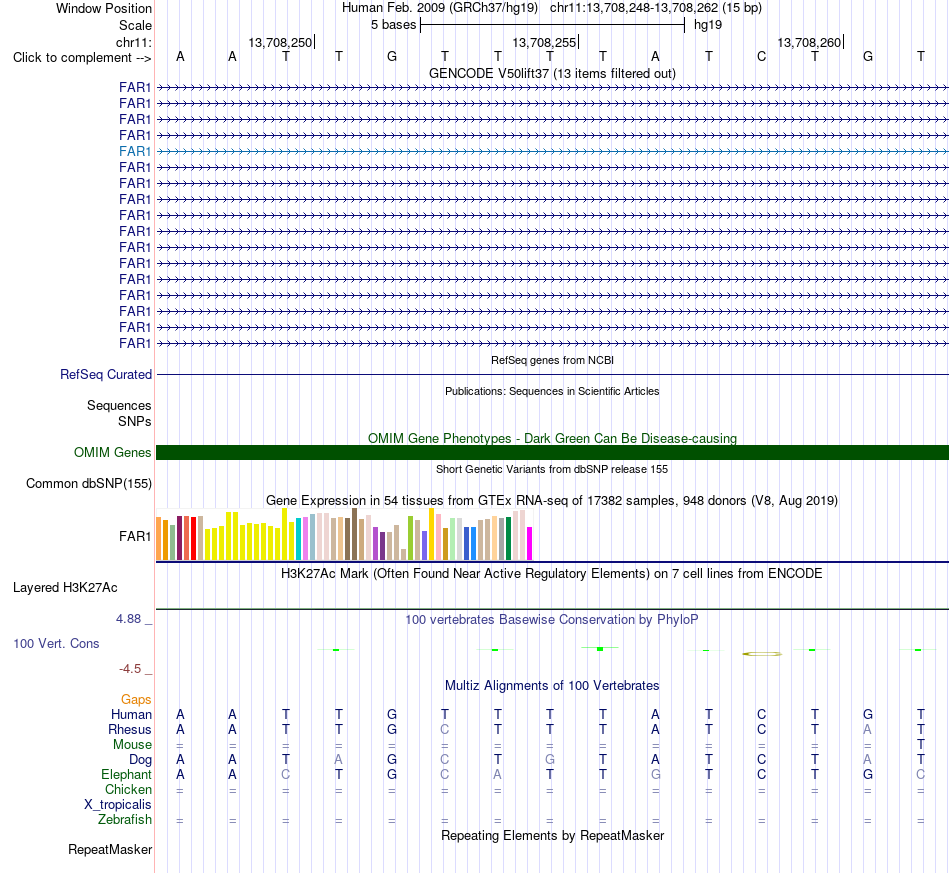This screenshot has height=873, width=950.
Task: Click the C base in the Human alignment row
Action: 762,714
